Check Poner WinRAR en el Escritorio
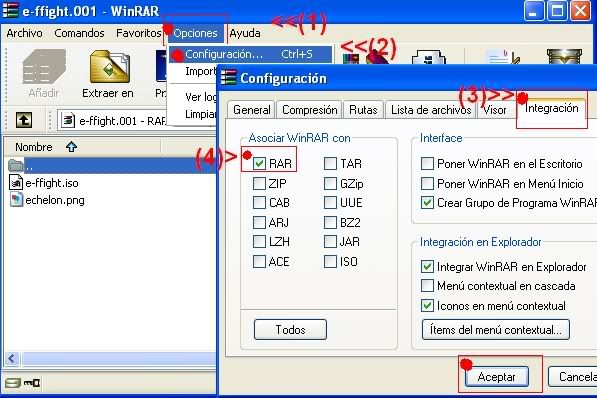Viewport: 597px width, 398px height. 427,164
